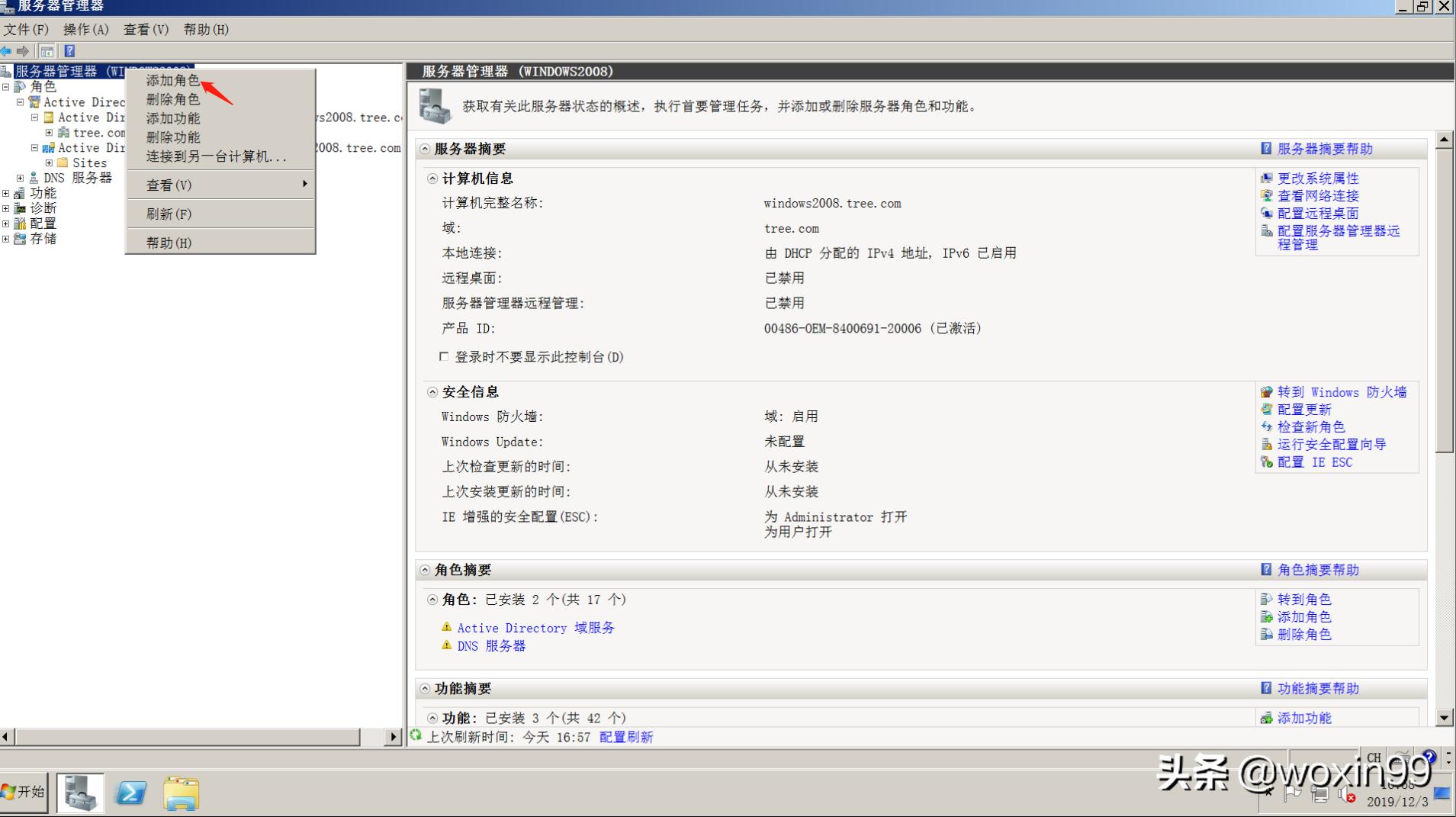Open Windows PowerShell from the taskbar
This screenshot has width=1456, height=817.
(131, 792)
